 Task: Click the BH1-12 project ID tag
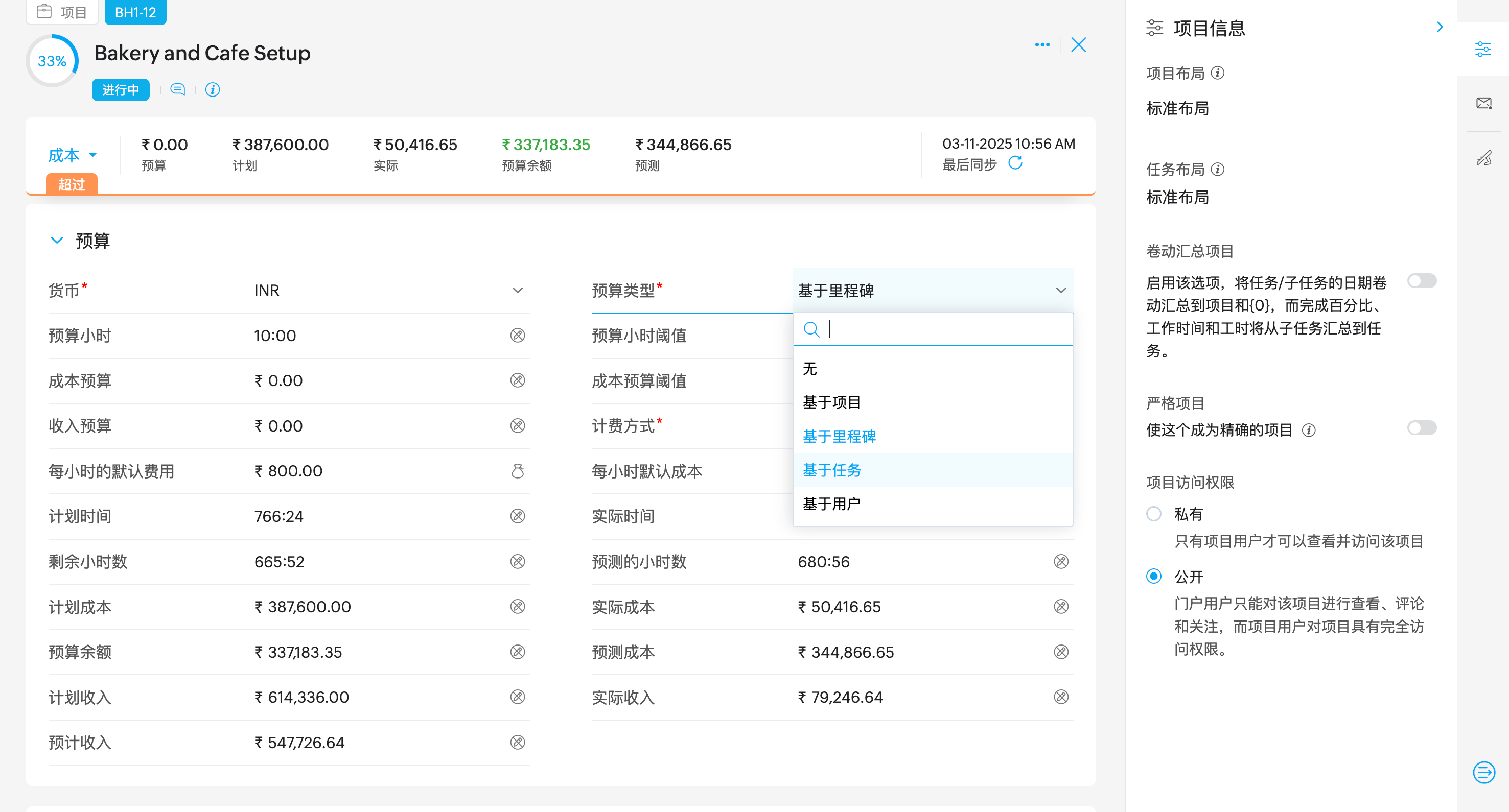135,12
